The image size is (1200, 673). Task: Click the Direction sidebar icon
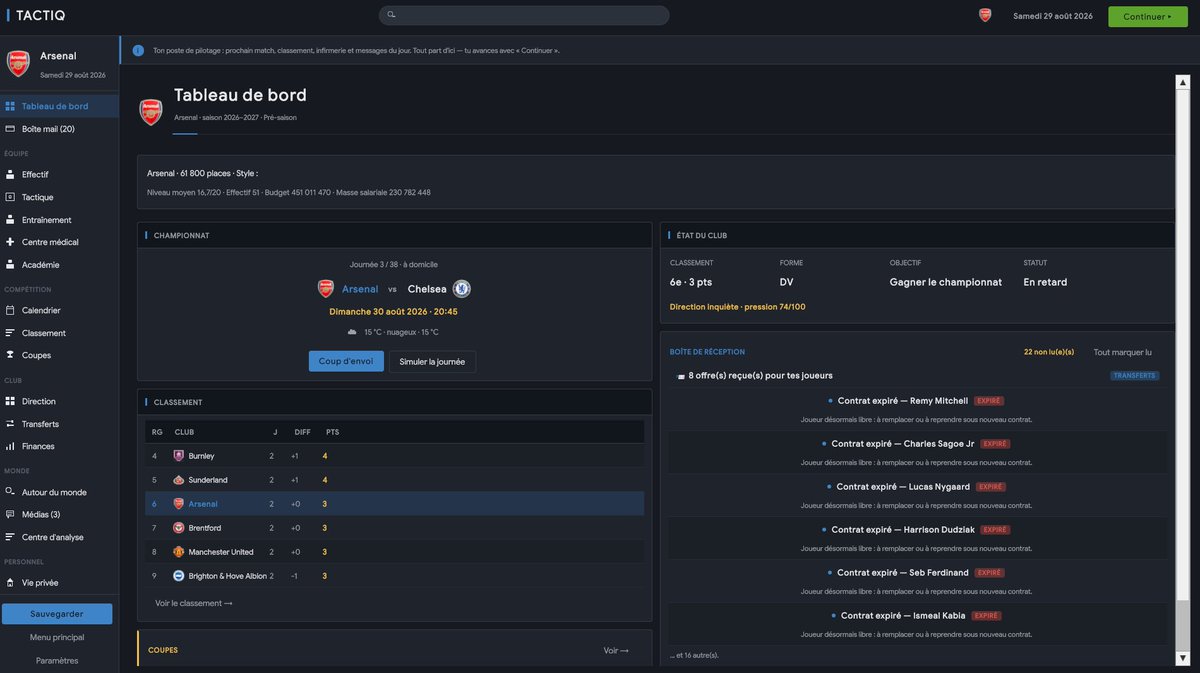(10, 401)
